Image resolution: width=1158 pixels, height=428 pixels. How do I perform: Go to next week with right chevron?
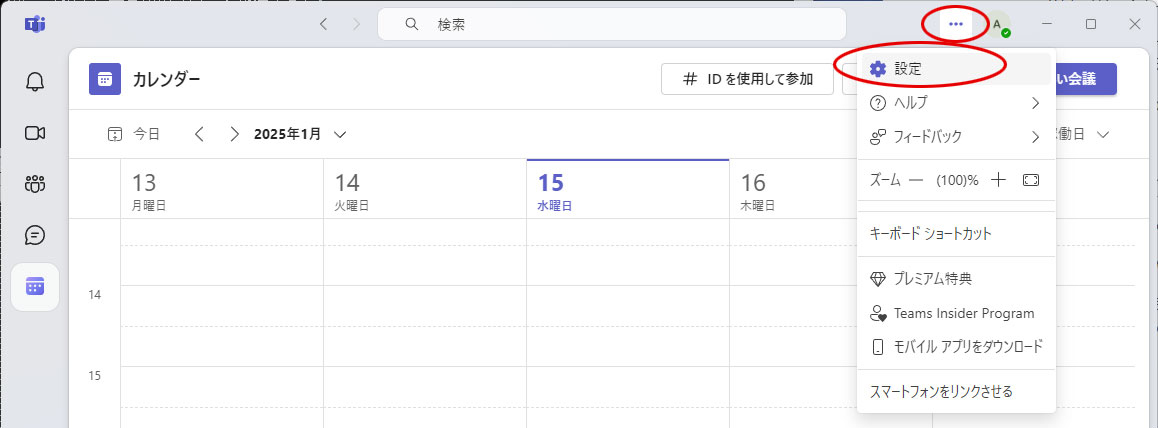[234, 134]
